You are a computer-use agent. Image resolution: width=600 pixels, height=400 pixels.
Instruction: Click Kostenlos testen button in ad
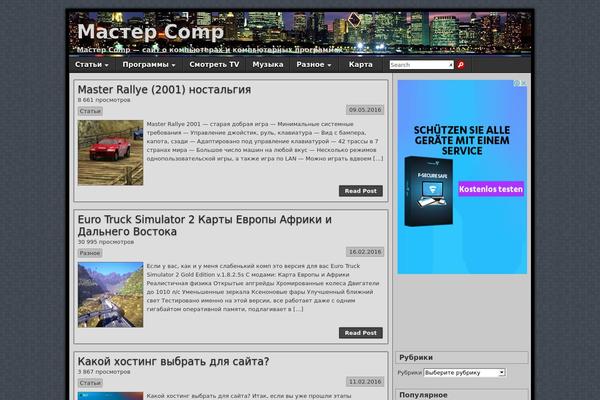pos(491,189)
